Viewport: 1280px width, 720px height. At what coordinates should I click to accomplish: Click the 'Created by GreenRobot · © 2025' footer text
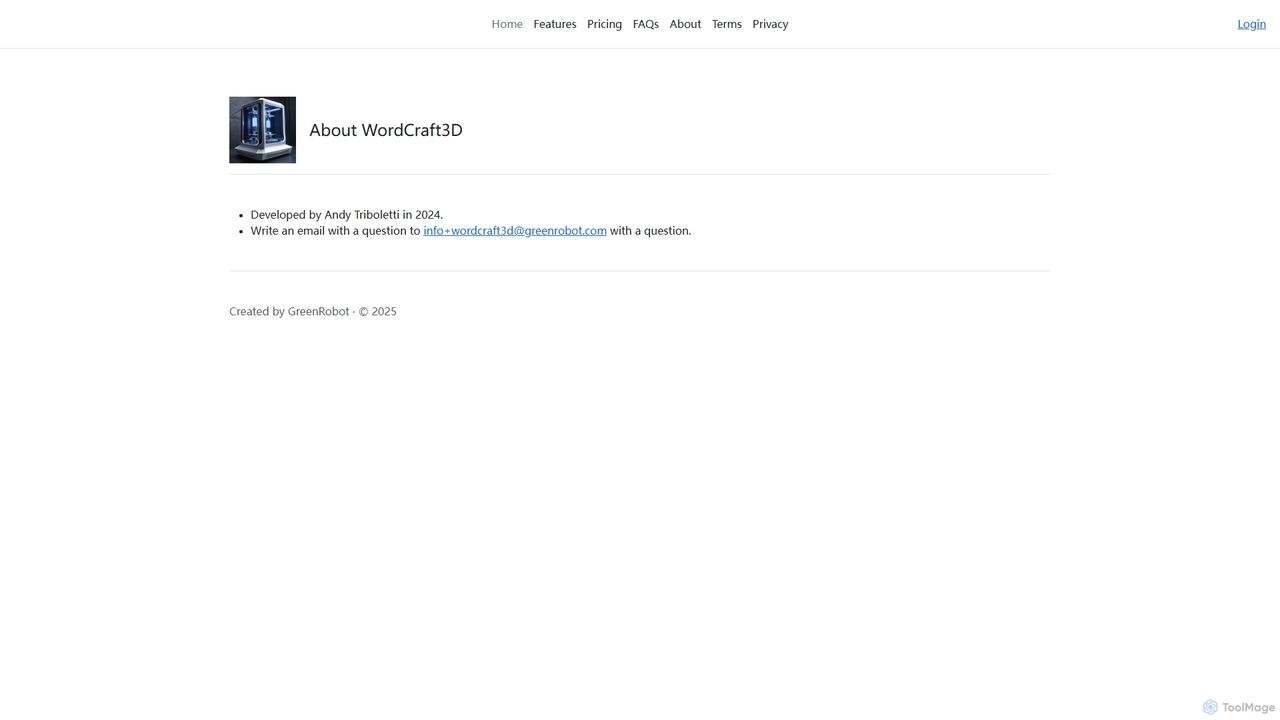coord(313,311)
